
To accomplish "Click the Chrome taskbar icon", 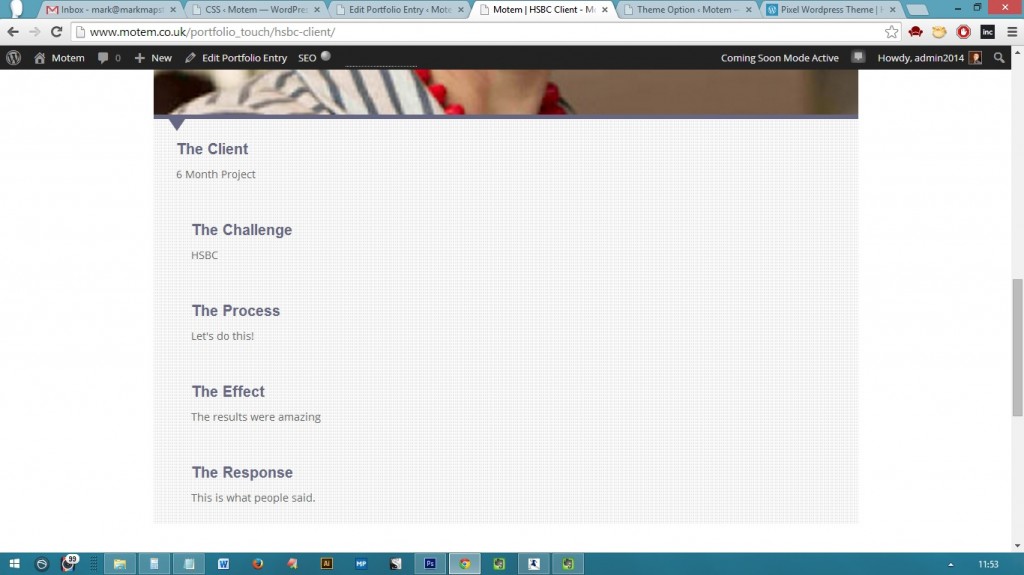I will pyautogui.click(x=464, y=564).
